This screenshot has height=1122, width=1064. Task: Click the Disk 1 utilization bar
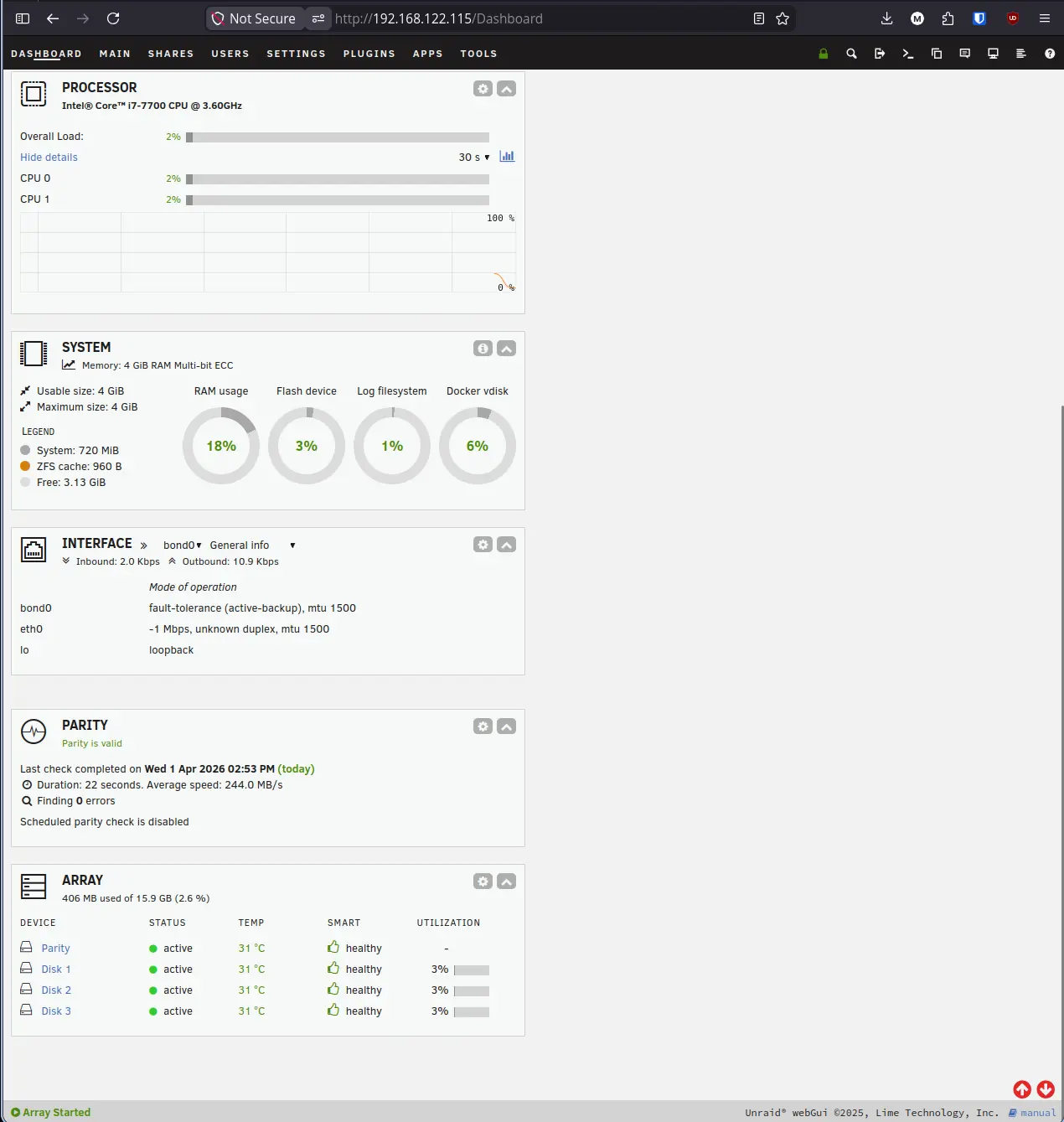pos(472,970)
